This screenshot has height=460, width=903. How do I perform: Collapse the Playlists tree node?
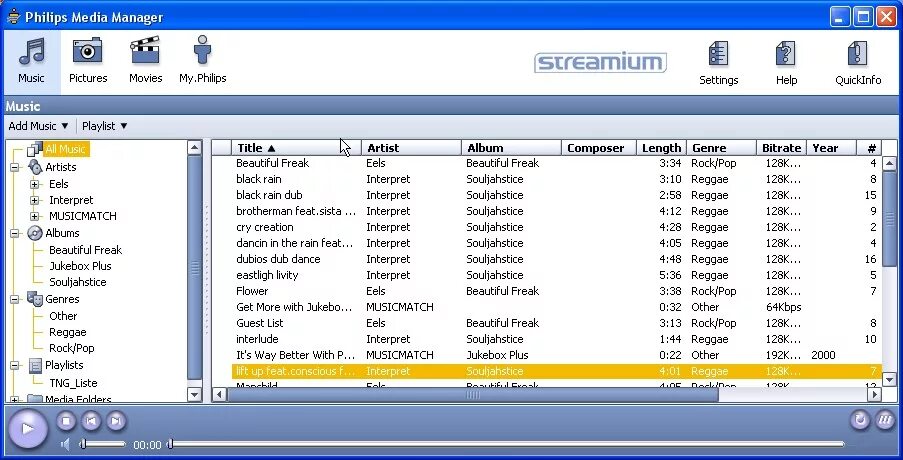coord(14,366)
